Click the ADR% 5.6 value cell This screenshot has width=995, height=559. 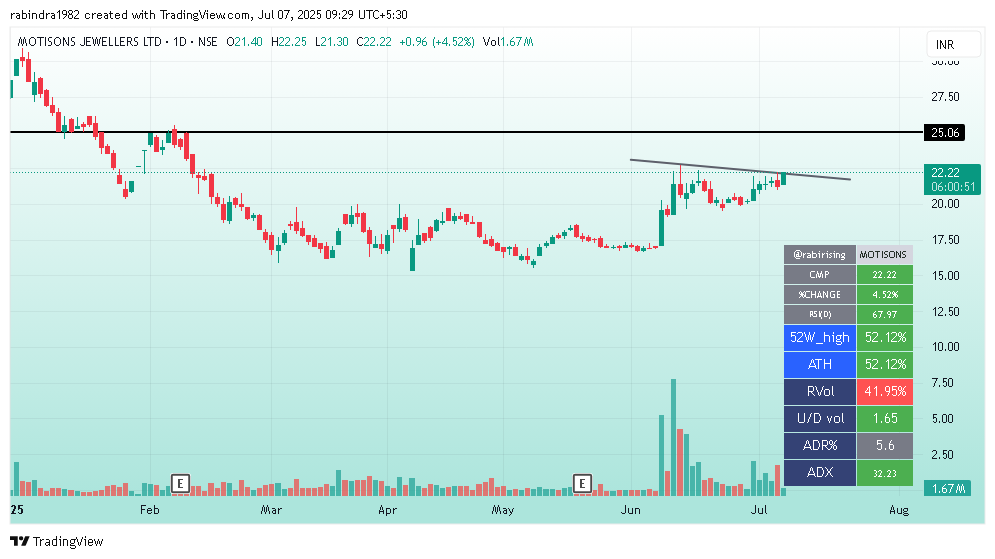click(885, 445)
